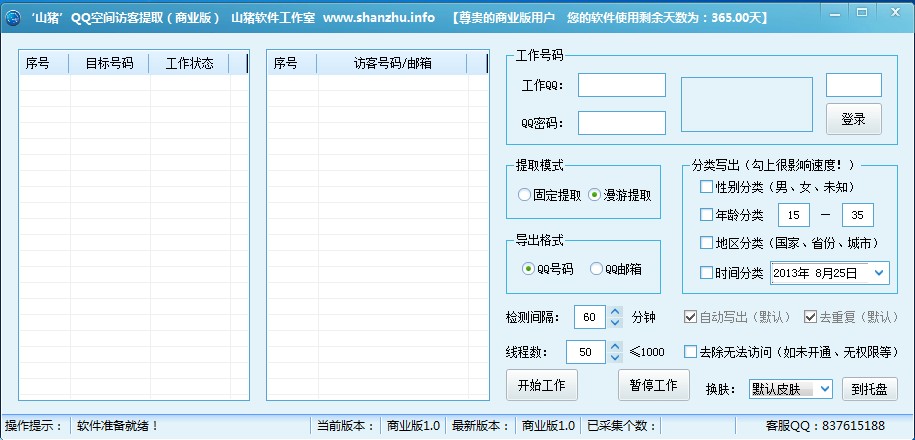The width and height of the screenshot is (915, 440).
Task: Toggle 去重复（默认） checkbox
Action: (x=810, y=317)
